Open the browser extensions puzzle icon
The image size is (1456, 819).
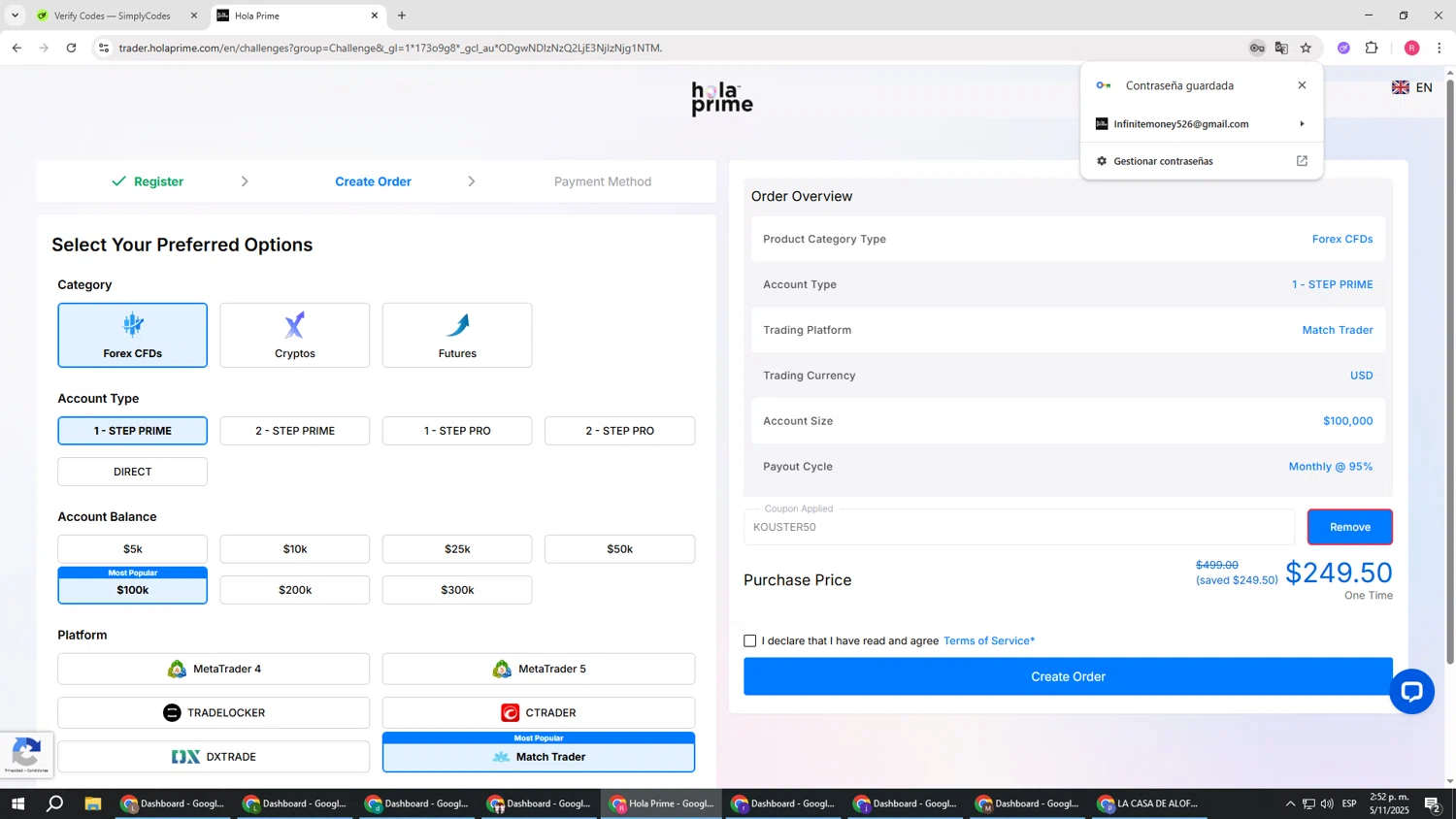pos(1372,48)
